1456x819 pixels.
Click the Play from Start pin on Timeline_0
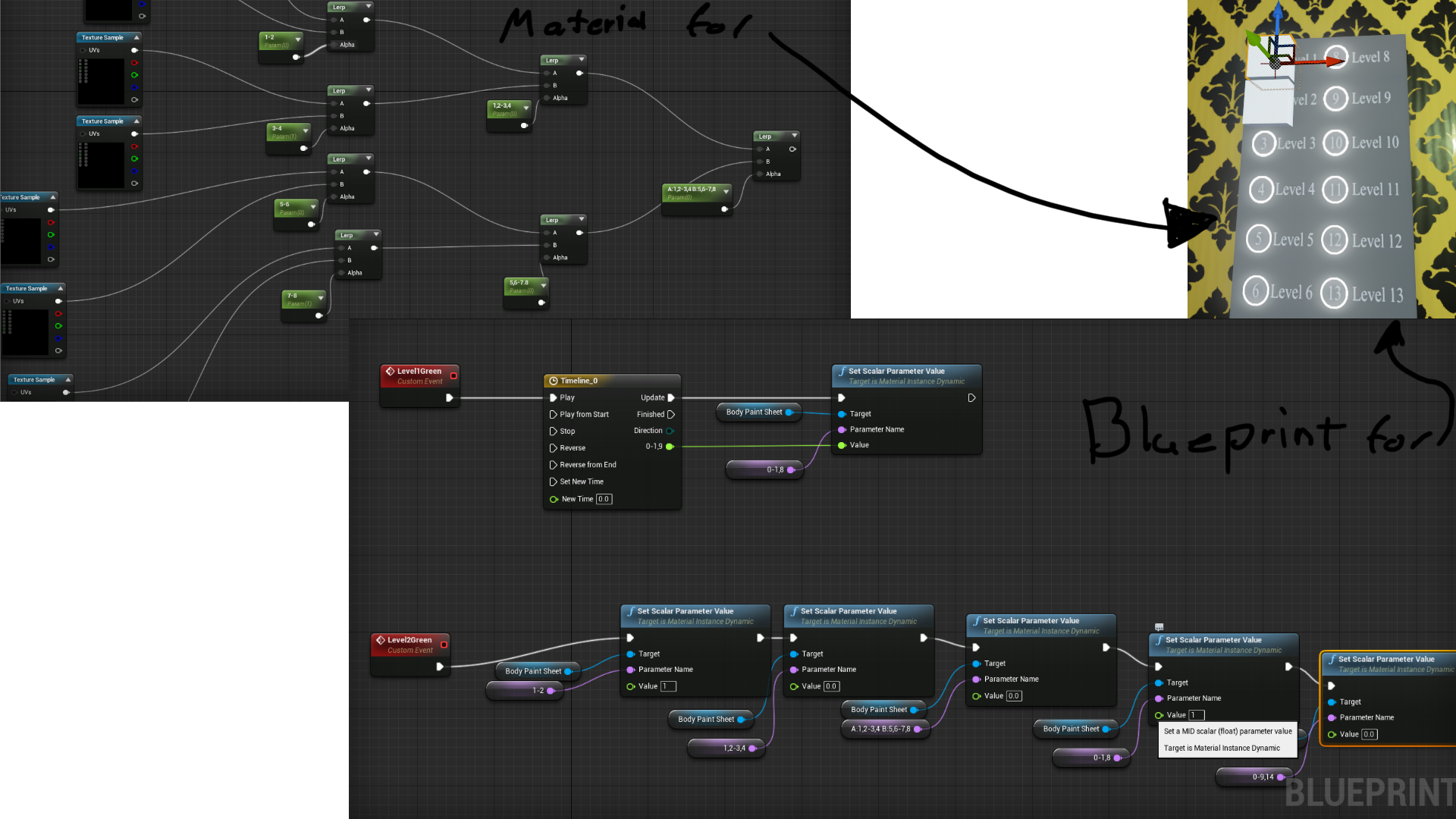554,414
